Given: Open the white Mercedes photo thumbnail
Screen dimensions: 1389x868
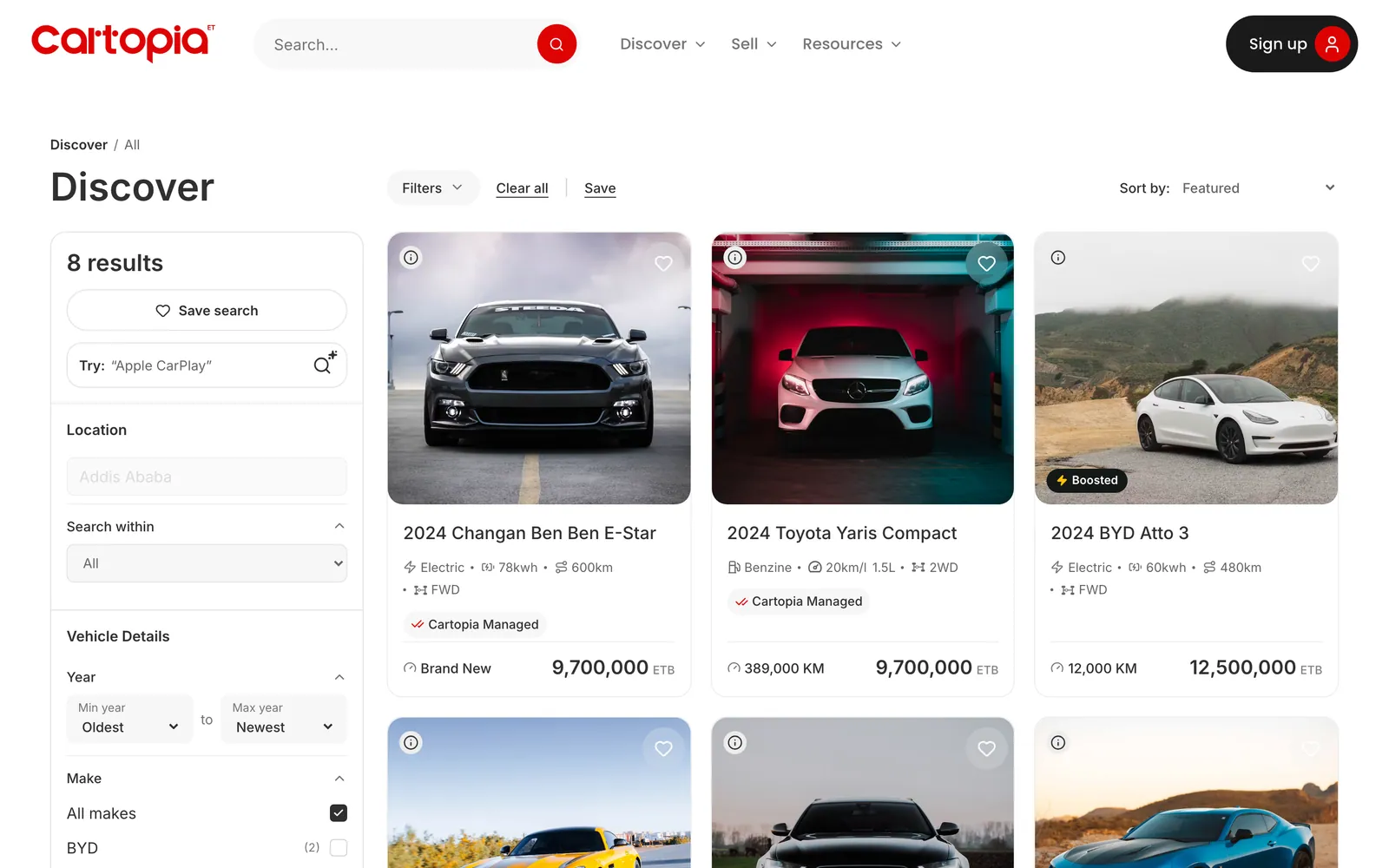Looking at the screenshot, I should click(863, 368).
